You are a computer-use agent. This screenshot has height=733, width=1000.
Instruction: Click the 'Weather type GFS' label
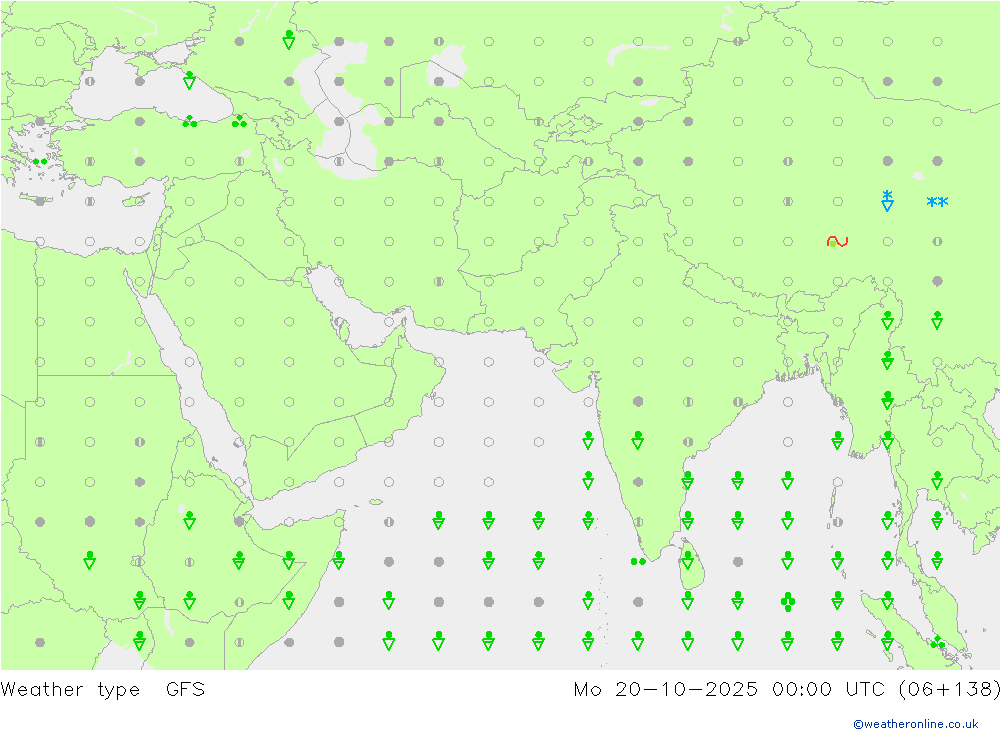[x=103, y=690]
